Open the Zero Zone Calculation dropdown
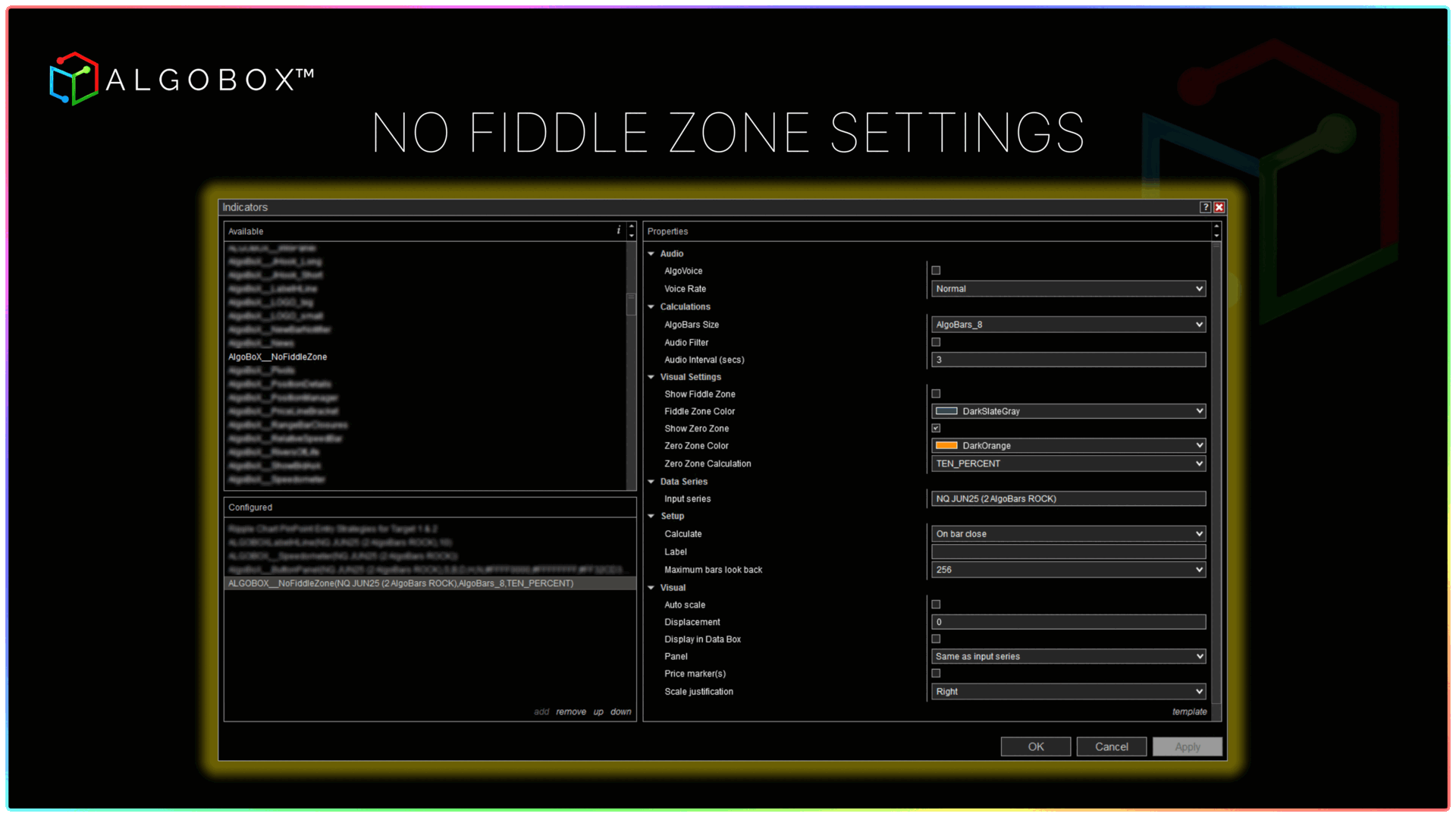 (1068, 463)
